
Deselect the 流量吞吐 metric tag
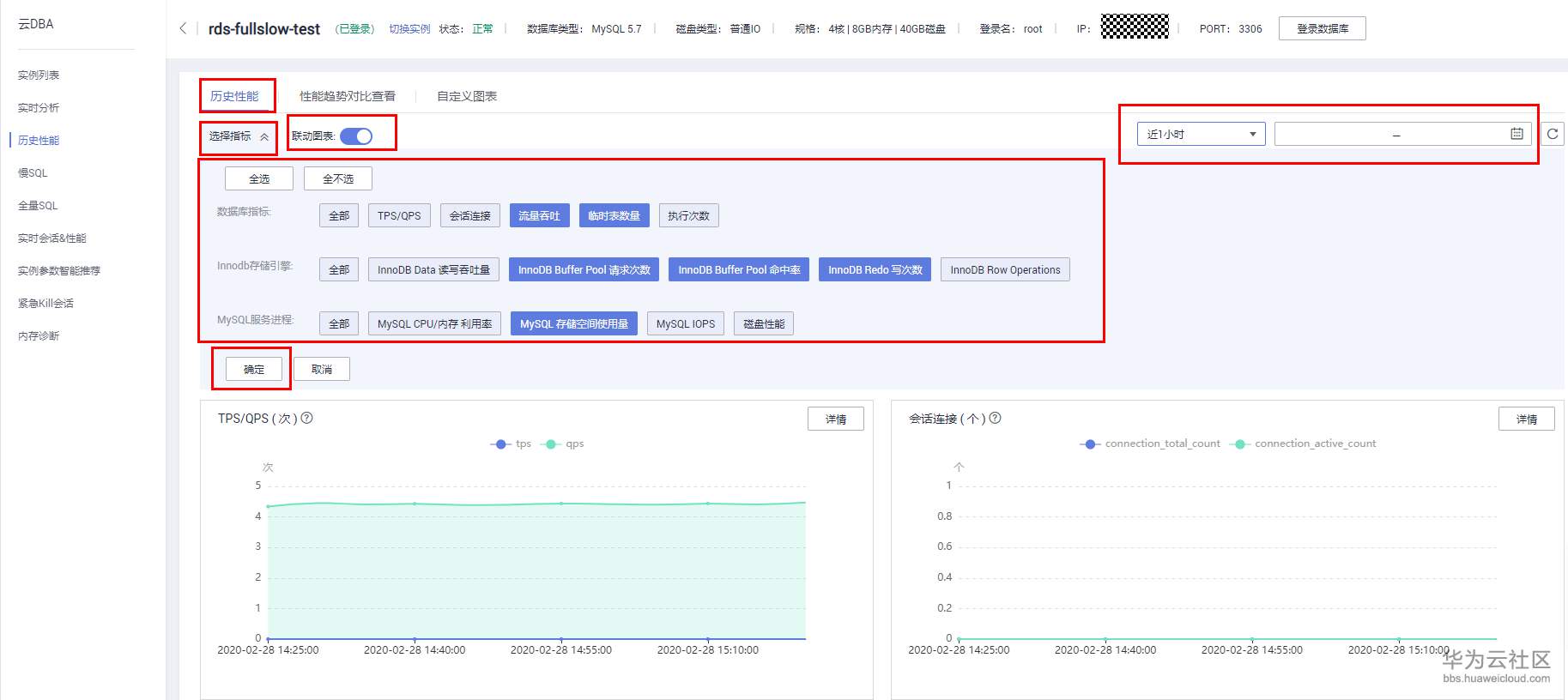[539, 215]
